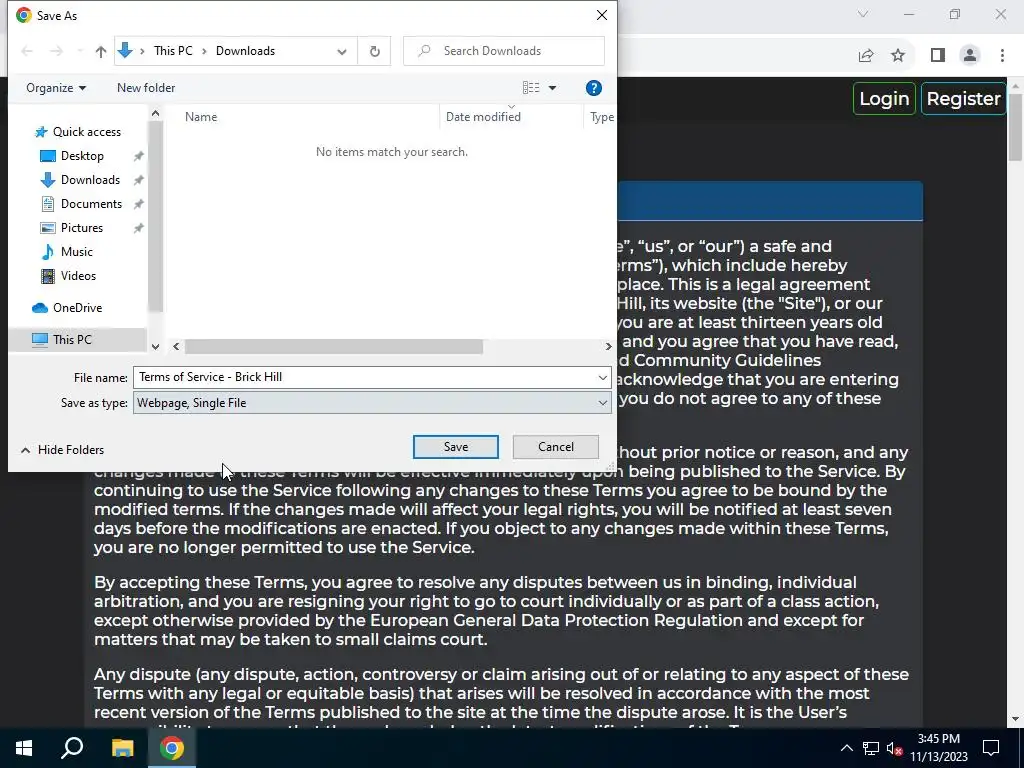The height and width of the screenshot is (768, 1024).
Task: Click the network tray icon
Action: (x=871, y=748)
